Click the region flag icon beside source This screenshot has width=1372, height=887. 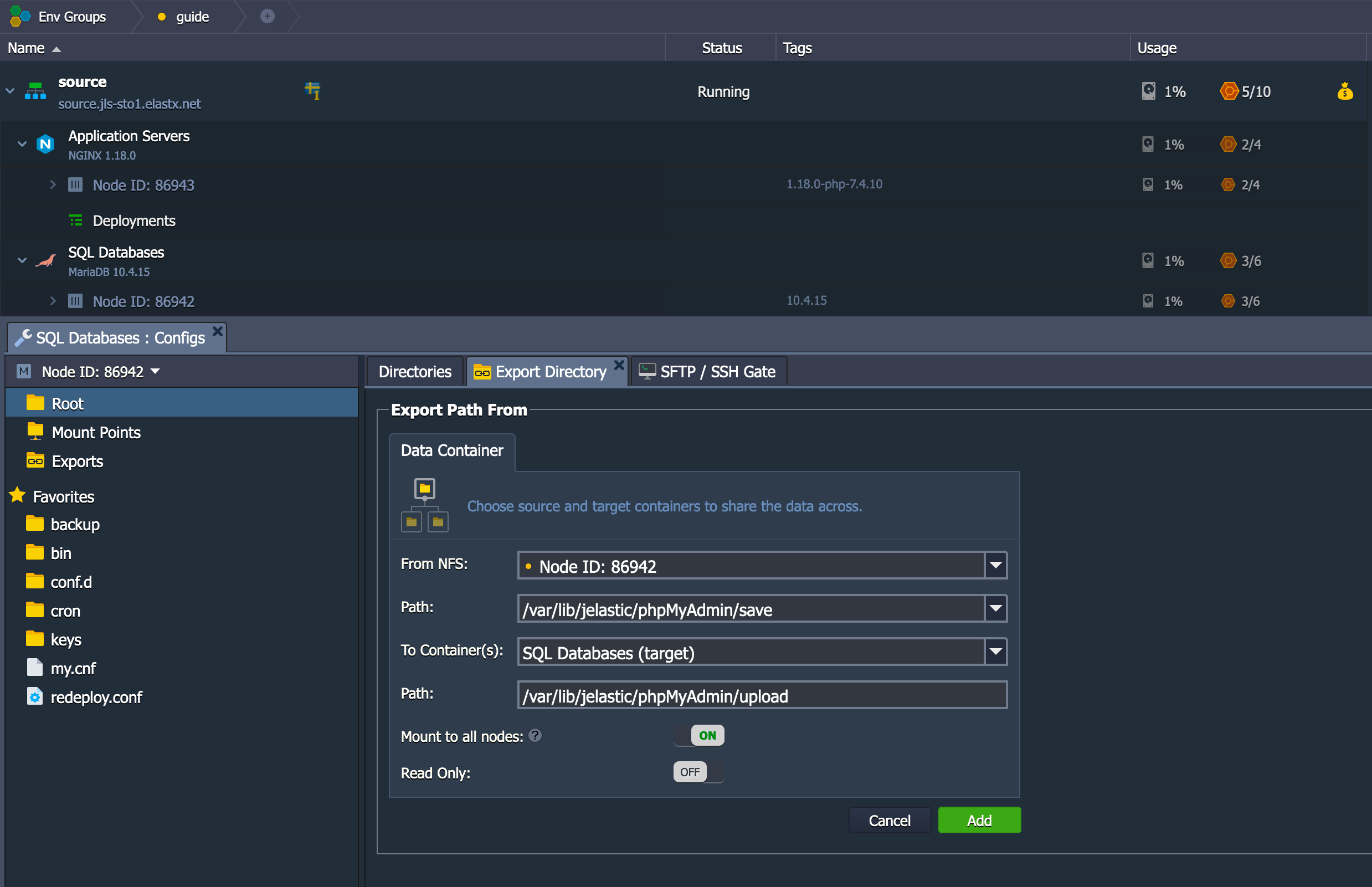point(312,90)
